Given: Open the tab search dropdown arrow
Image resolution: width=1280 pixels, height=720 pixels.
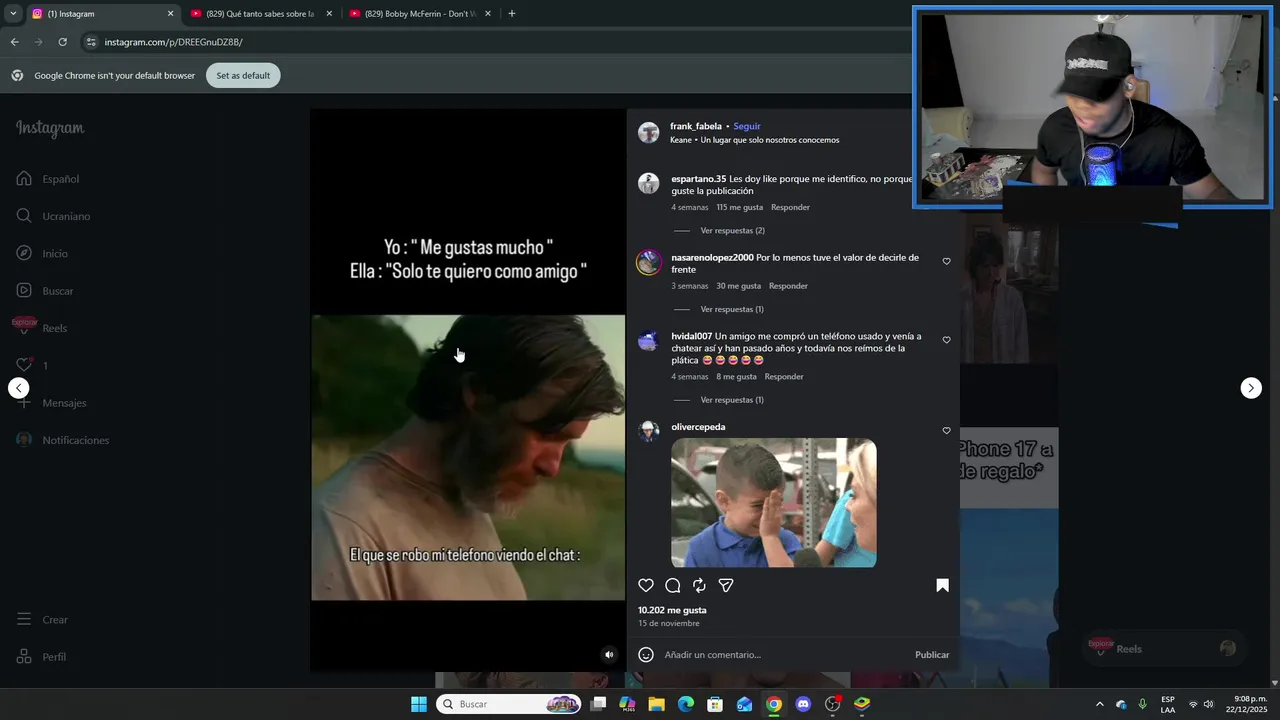Looking at the screenshot, I should (x=13, y=14).
